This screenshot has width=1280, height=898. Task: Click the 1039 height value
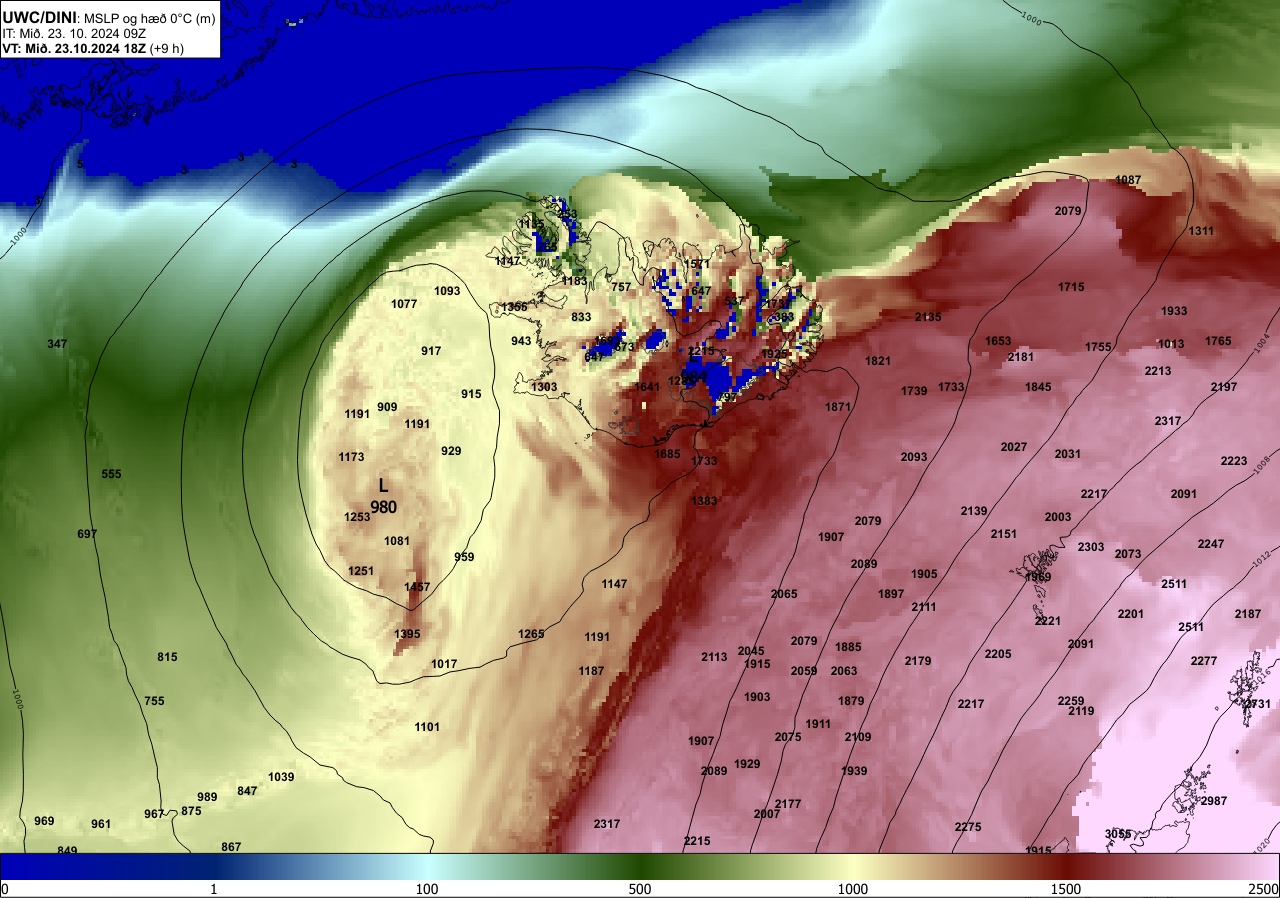[x=281, y=777]
